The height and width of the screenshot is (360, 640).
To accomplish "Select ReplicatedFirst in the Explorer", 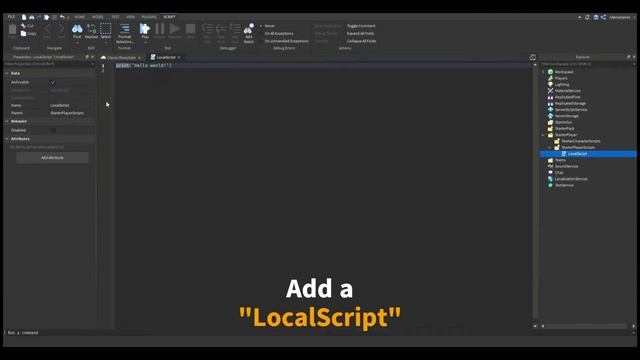I will point(567,97).
